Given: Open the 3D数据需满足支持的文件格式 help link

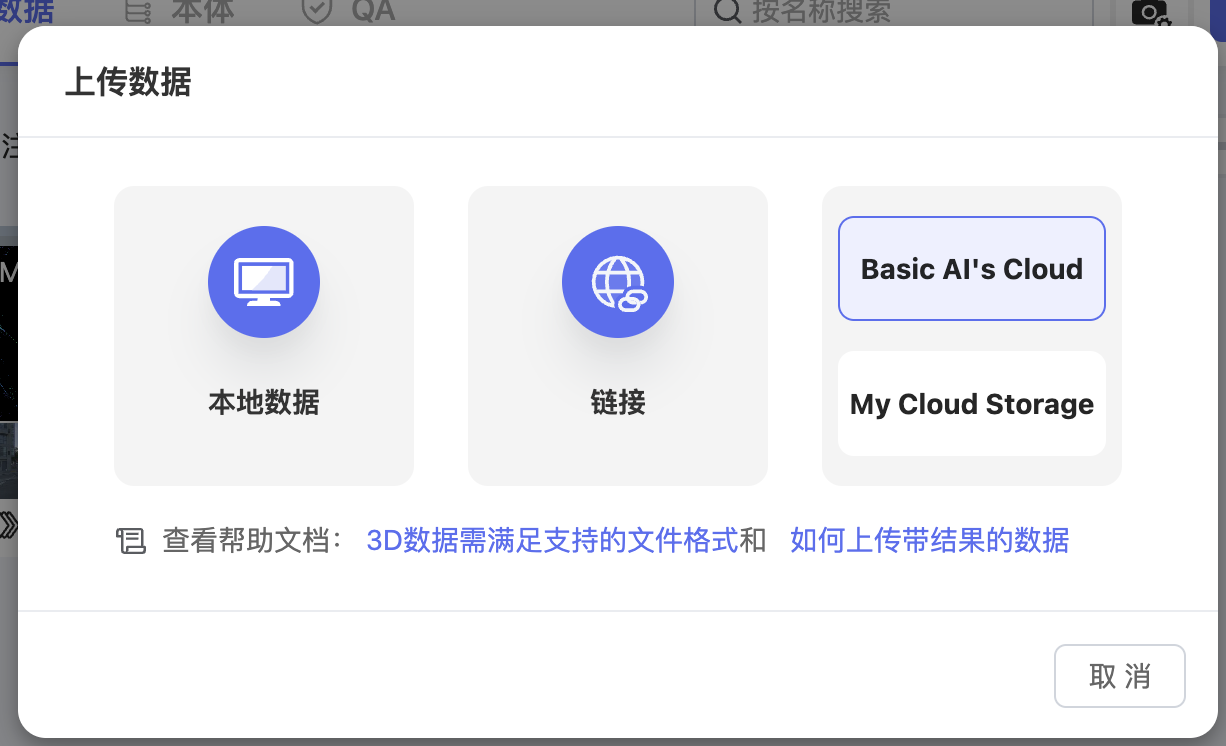Looking at the screenshot, I should [553, 541].
